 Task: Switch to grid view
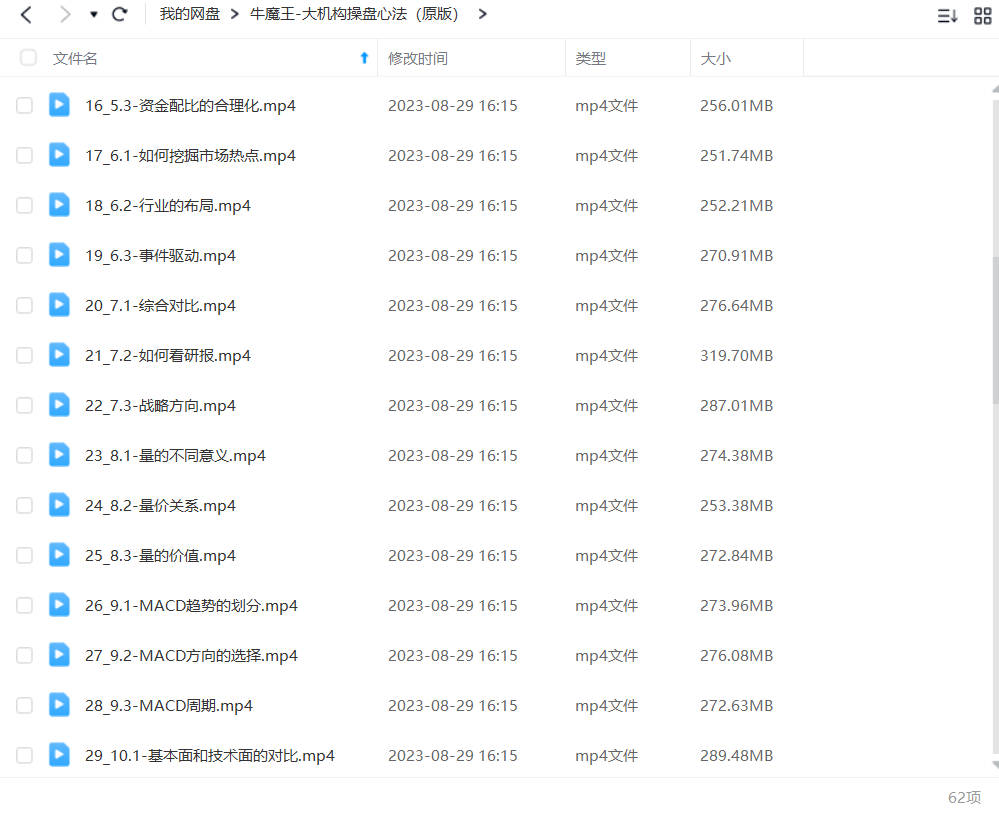click(982, 15)
